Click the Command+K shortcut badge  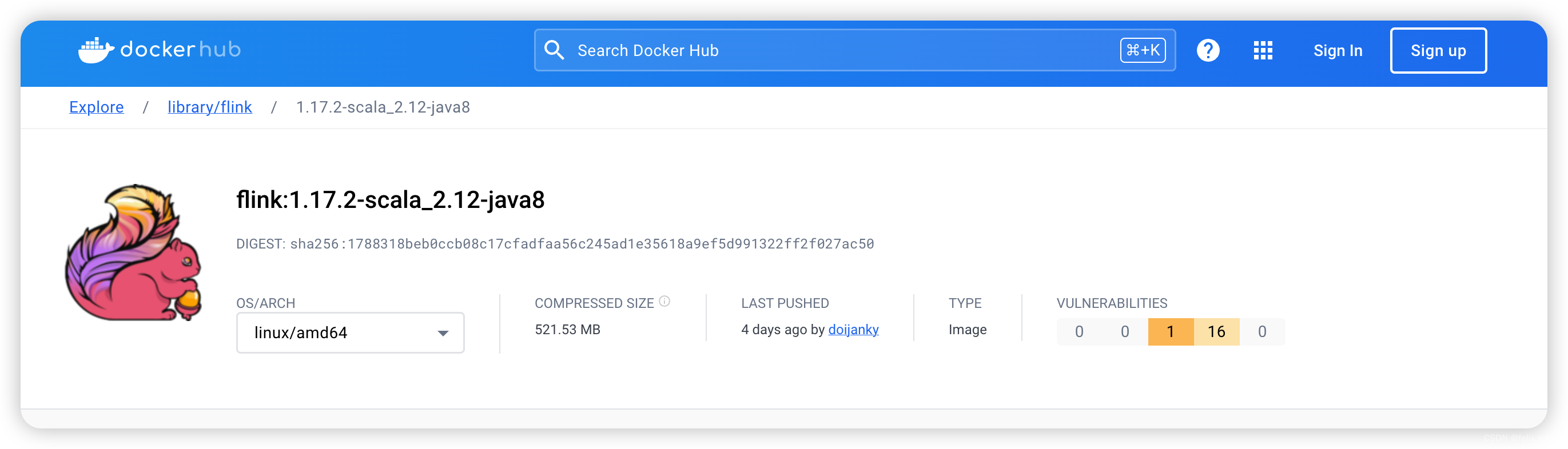1143,50
